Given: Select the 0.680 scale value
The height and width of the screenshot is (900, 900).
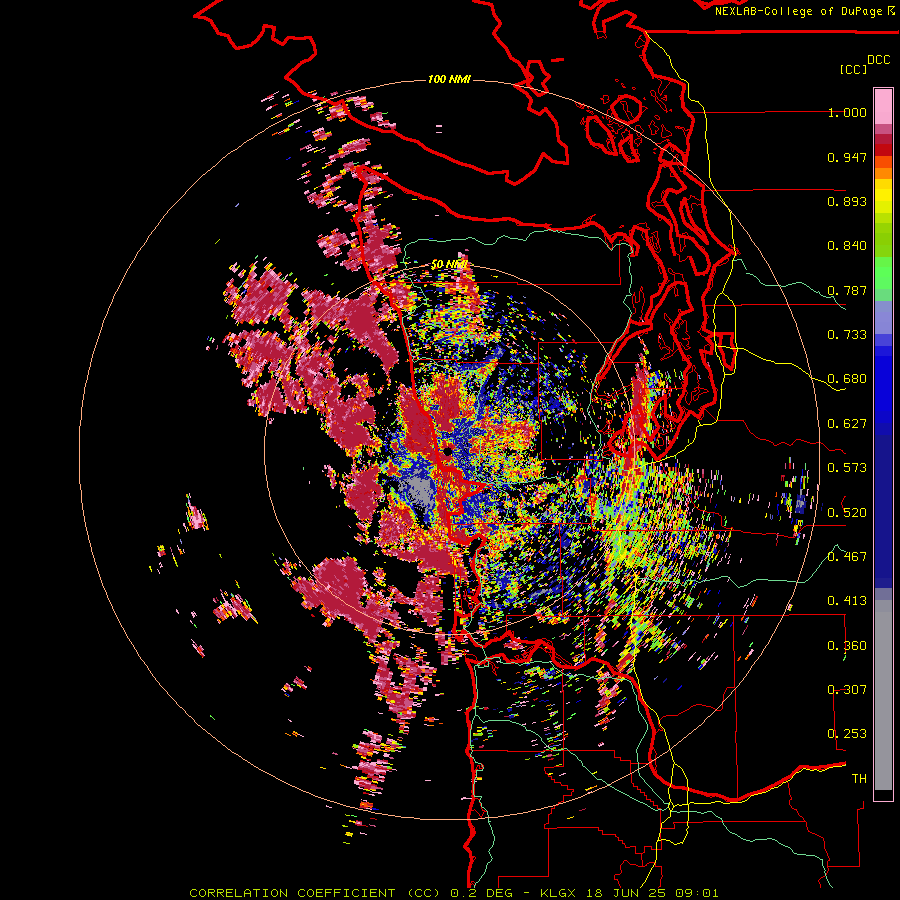Looking at the screenshot, I should (847, 379).
